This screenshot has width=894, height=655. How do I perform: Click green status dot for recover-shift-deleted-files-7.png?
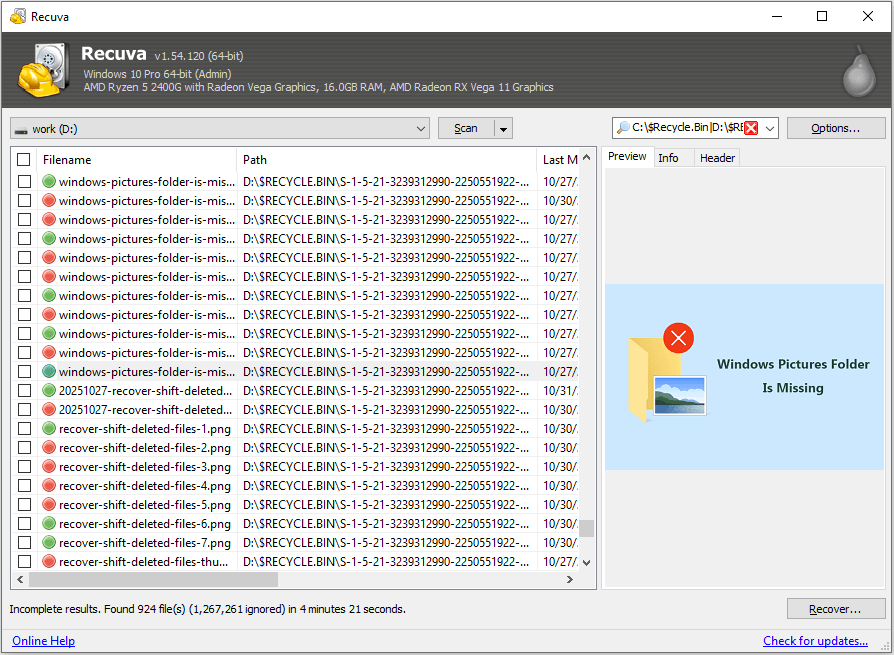49,542
